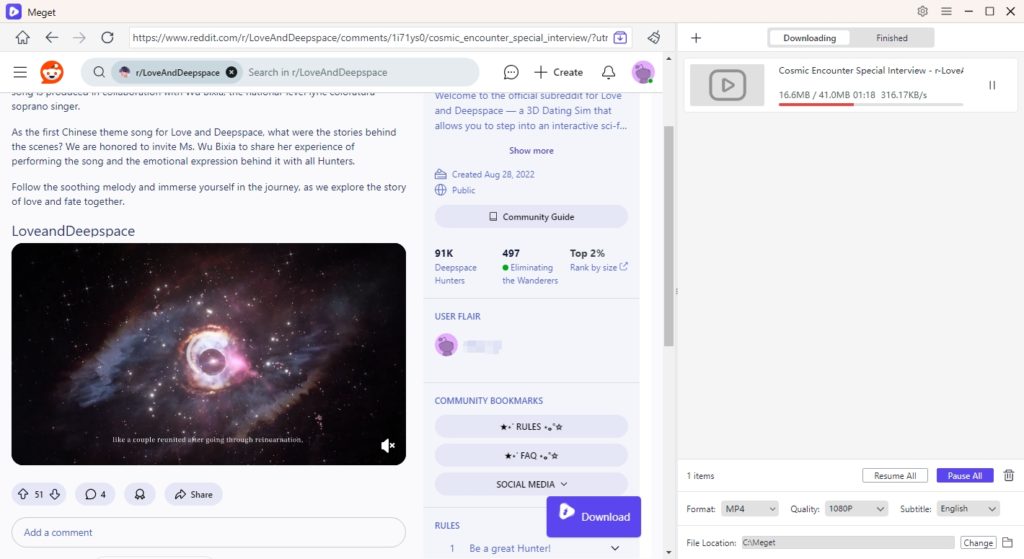Click the Cosmic Encounter video thumbnail
Image resolution: width=1024 pixels, height=559 pixels.
[x=727, y=85]
